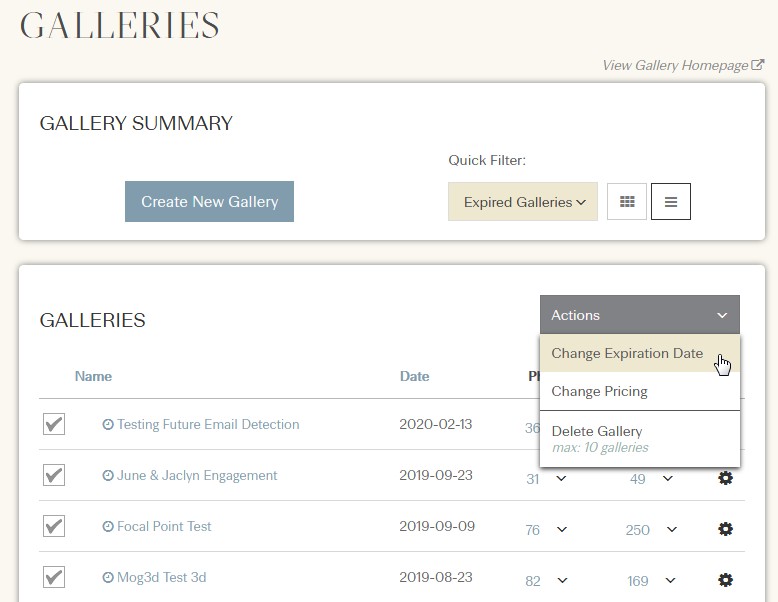
Task: Uncheck Testing Future Email Detection checkbox
Action: pos(54,424)
